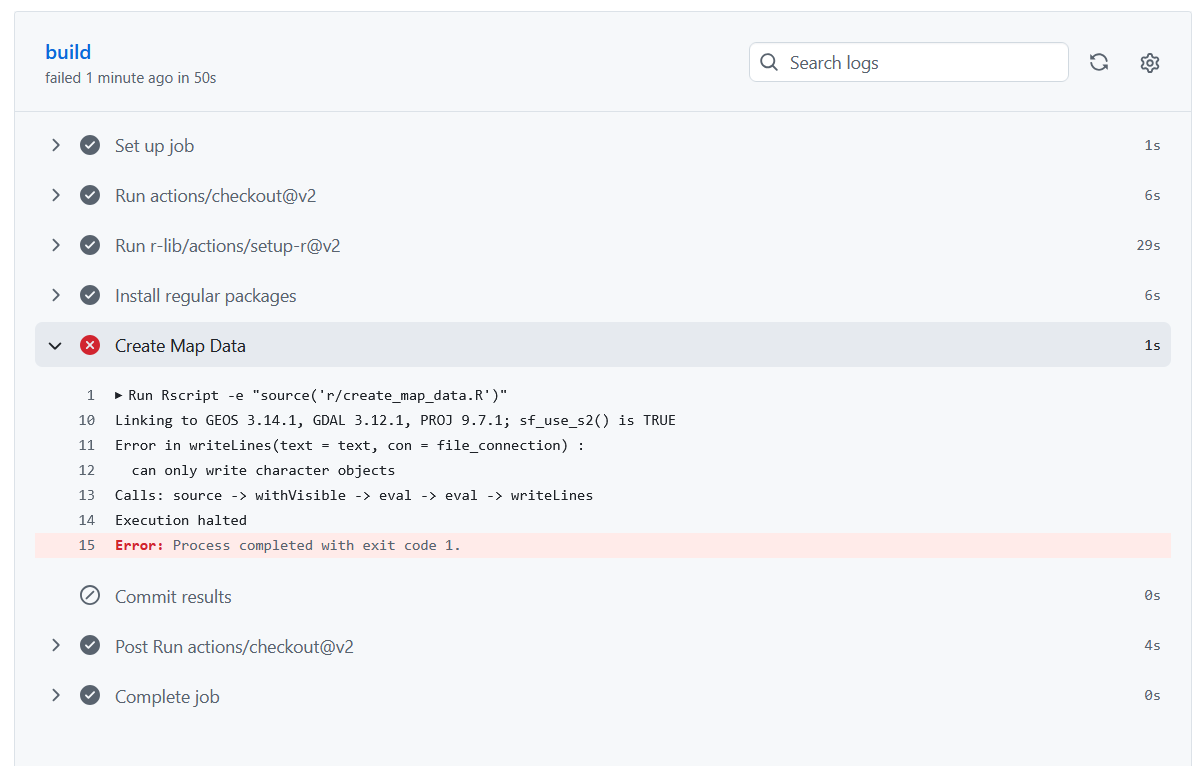Click the checkmark icon beside Install regular packages
The image size is (1200, 766).
(x=90, y=296)
